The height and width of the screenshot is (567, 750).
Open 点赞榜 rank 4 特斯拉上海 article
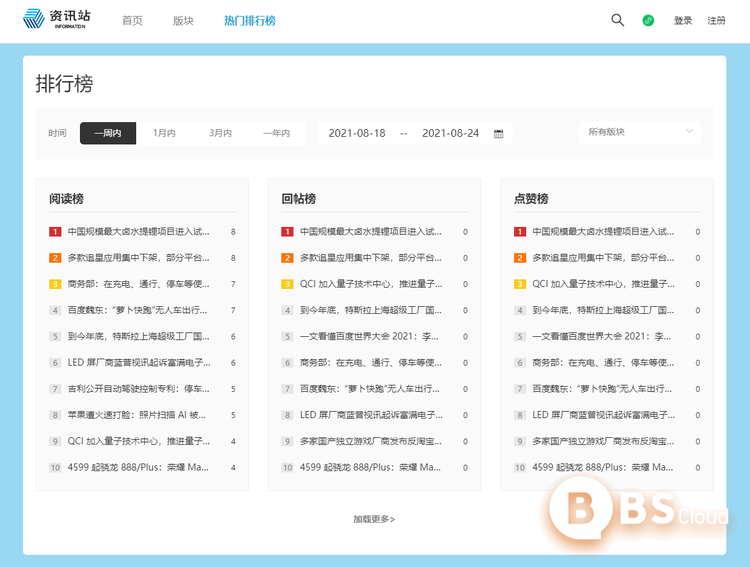coord(603,310)
